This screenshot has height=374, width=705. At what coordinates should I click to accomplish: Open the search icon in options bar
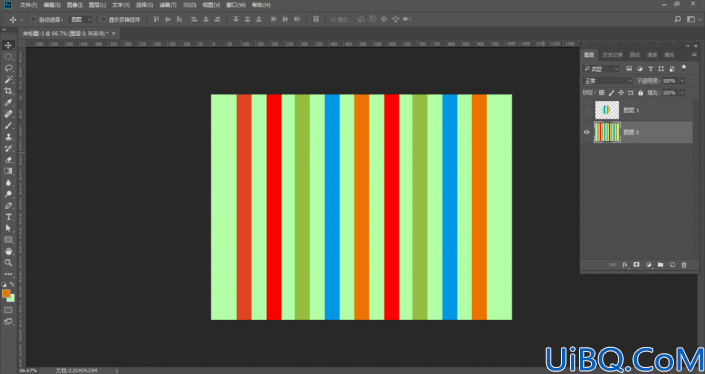click(x=678, y=19)
